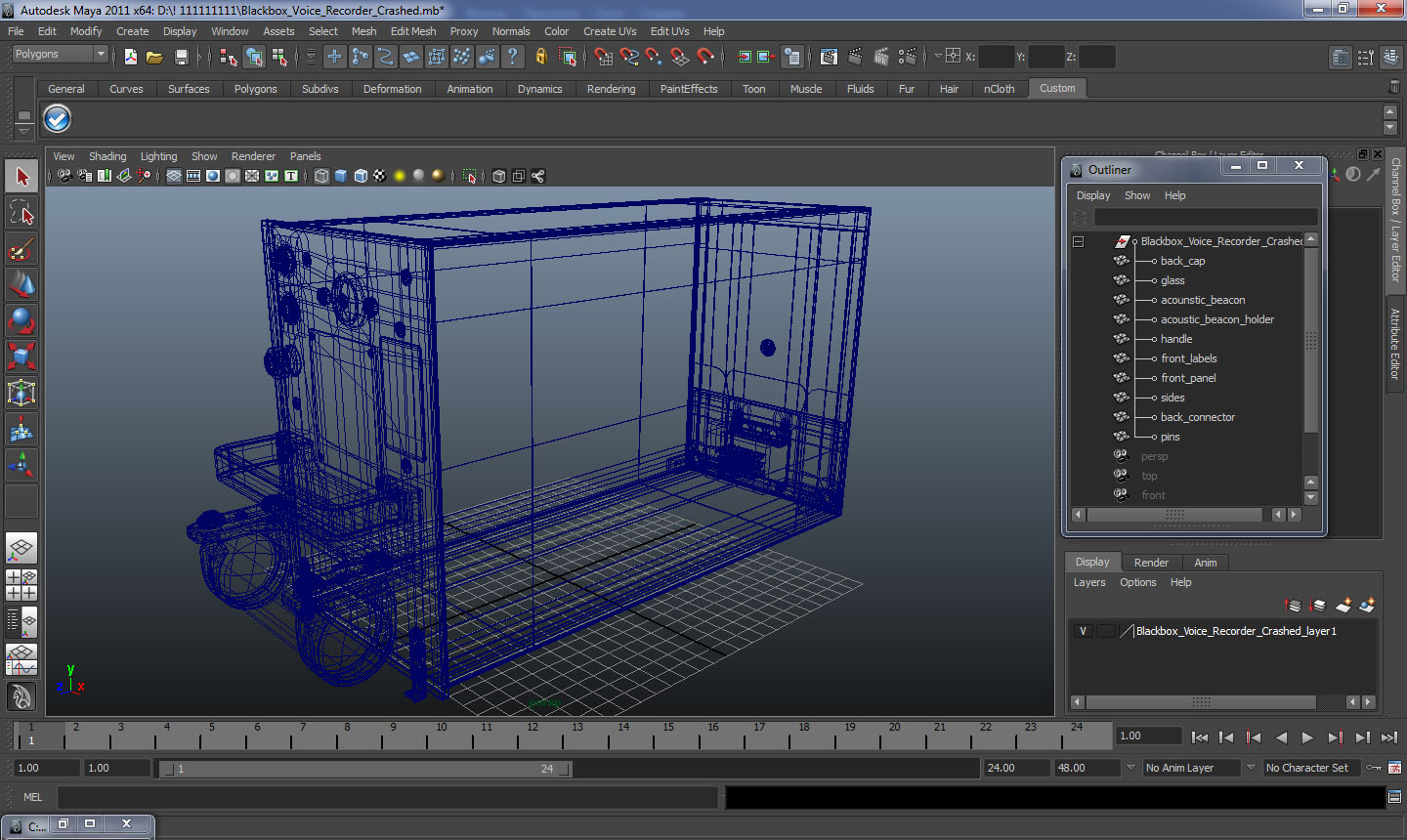Save the current scene icon

coord(181,57)
